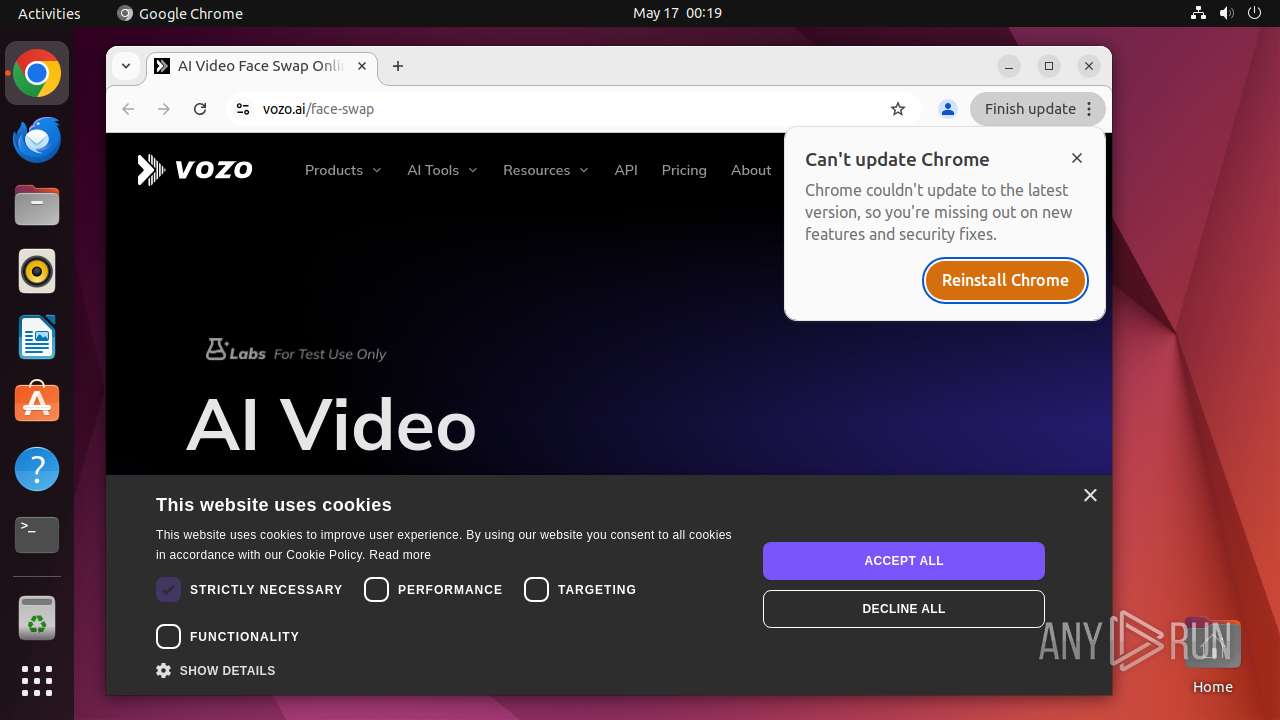Enable the Performance cookies checkbox
The width and height of the screenshot is (1280, 720).
coord(376,590)
